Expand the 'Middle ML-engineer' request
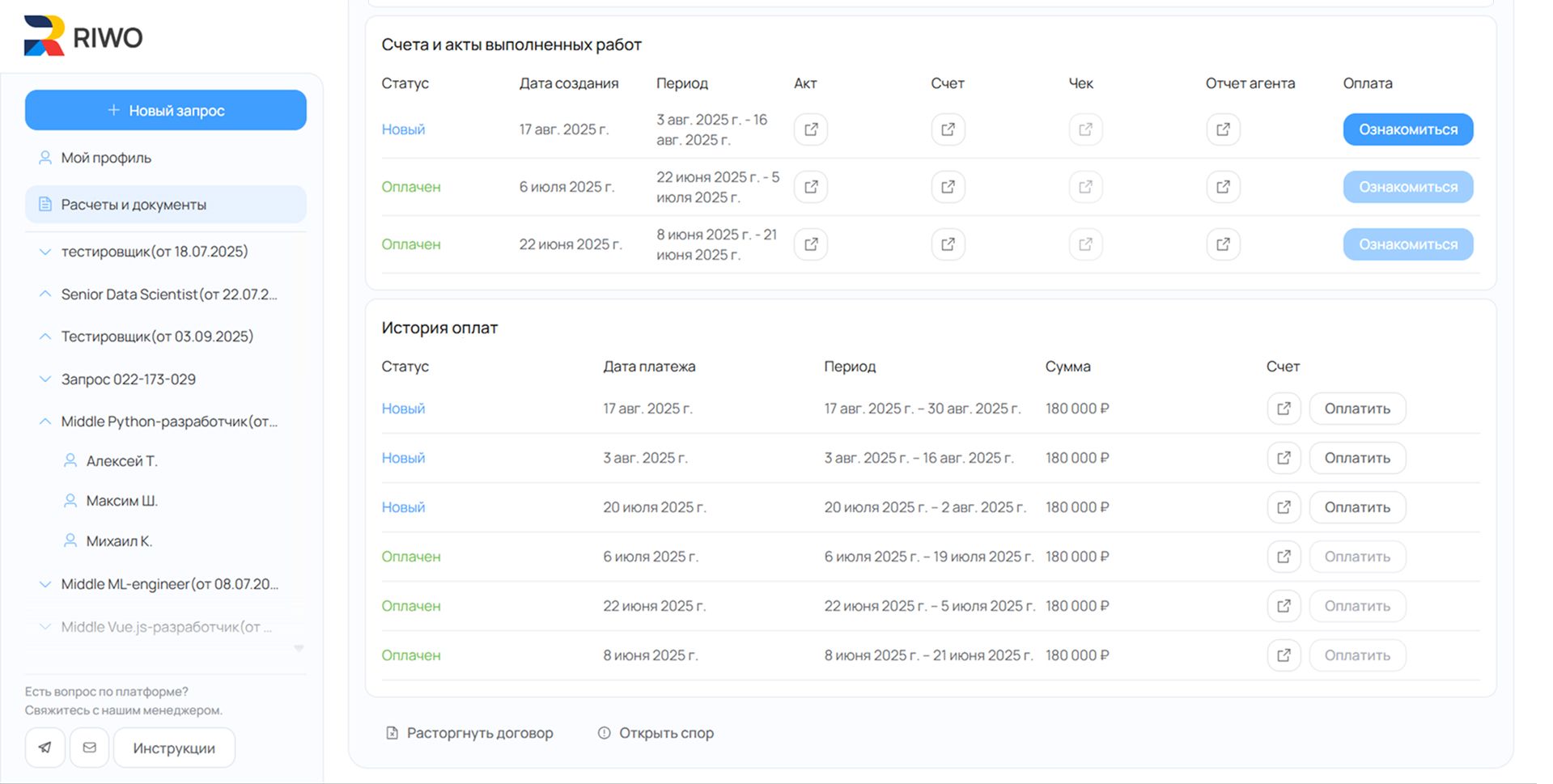The height and width of the screenshot is (784, 1553). tap(45, 584)
